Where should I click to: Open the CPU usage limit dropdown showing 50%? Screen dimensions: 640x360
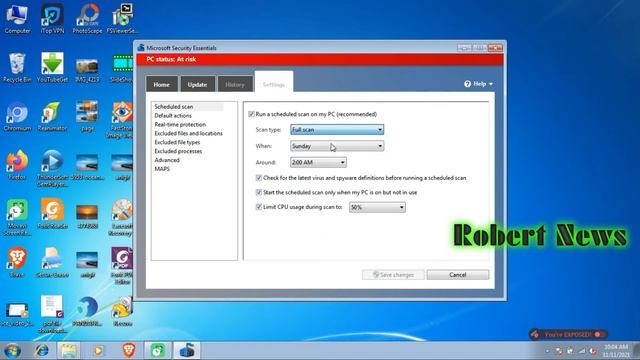tap(377, 207)
